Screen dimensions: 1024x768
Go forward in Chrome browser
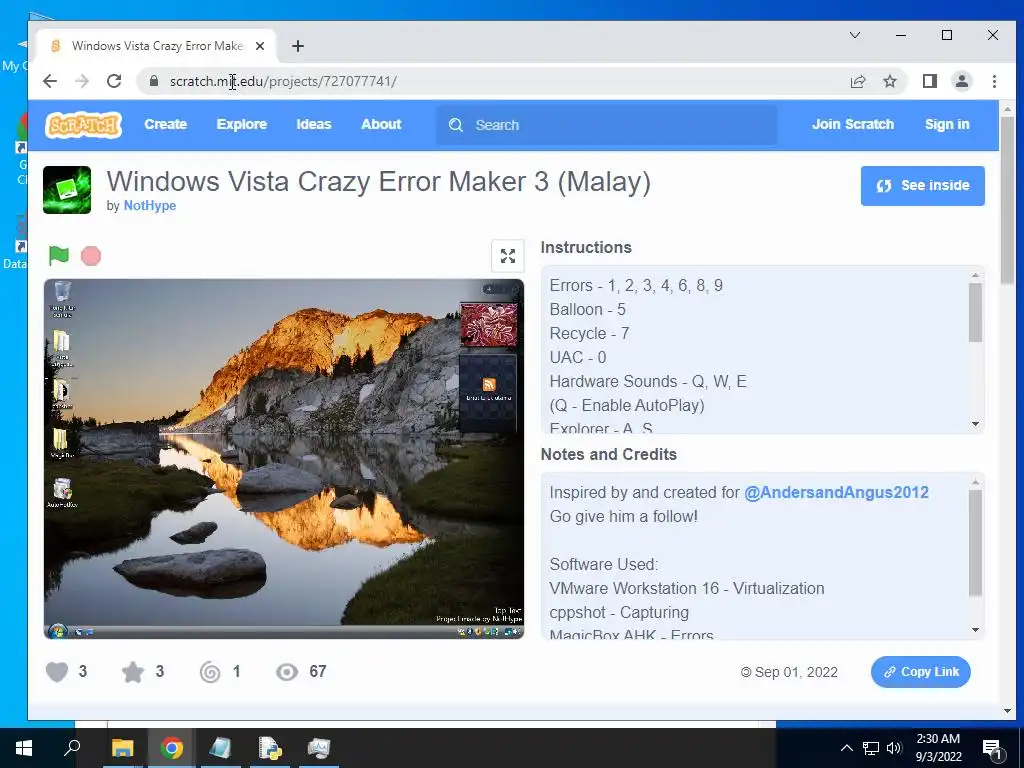[82, 81]
